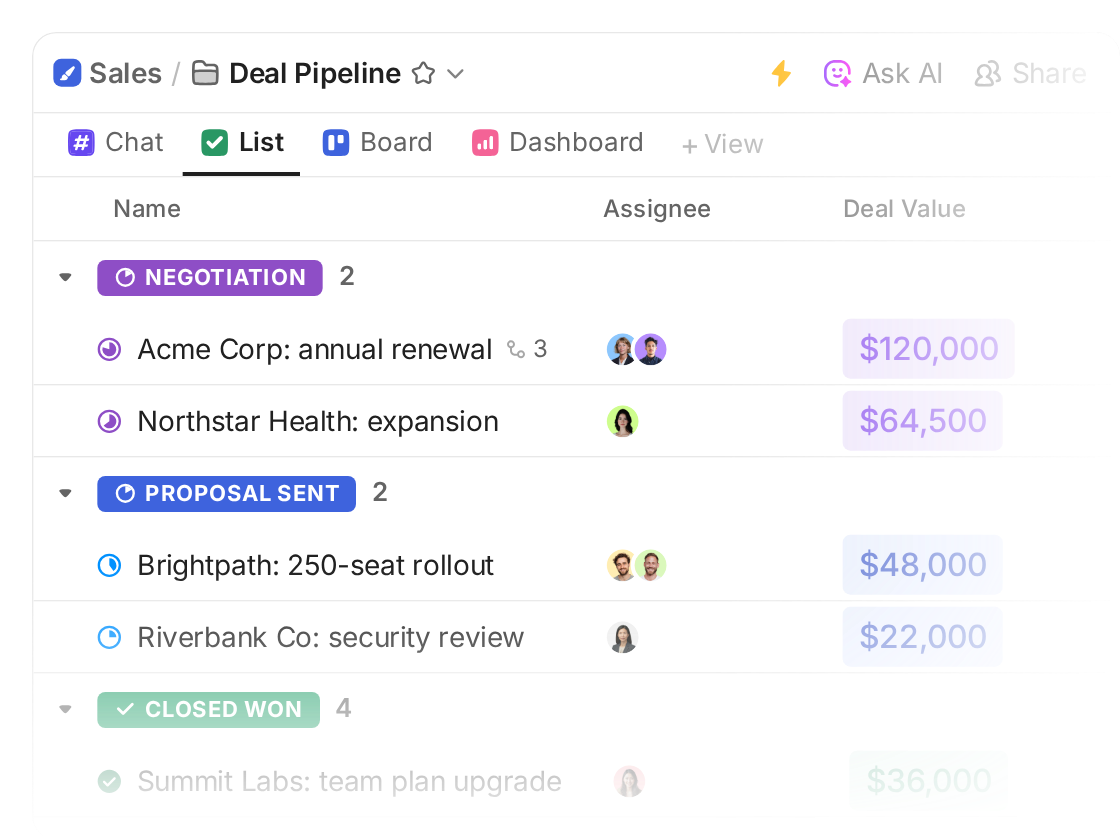Switch to the Chat tab
This screenshot has width=1120, height=840.
116,142
